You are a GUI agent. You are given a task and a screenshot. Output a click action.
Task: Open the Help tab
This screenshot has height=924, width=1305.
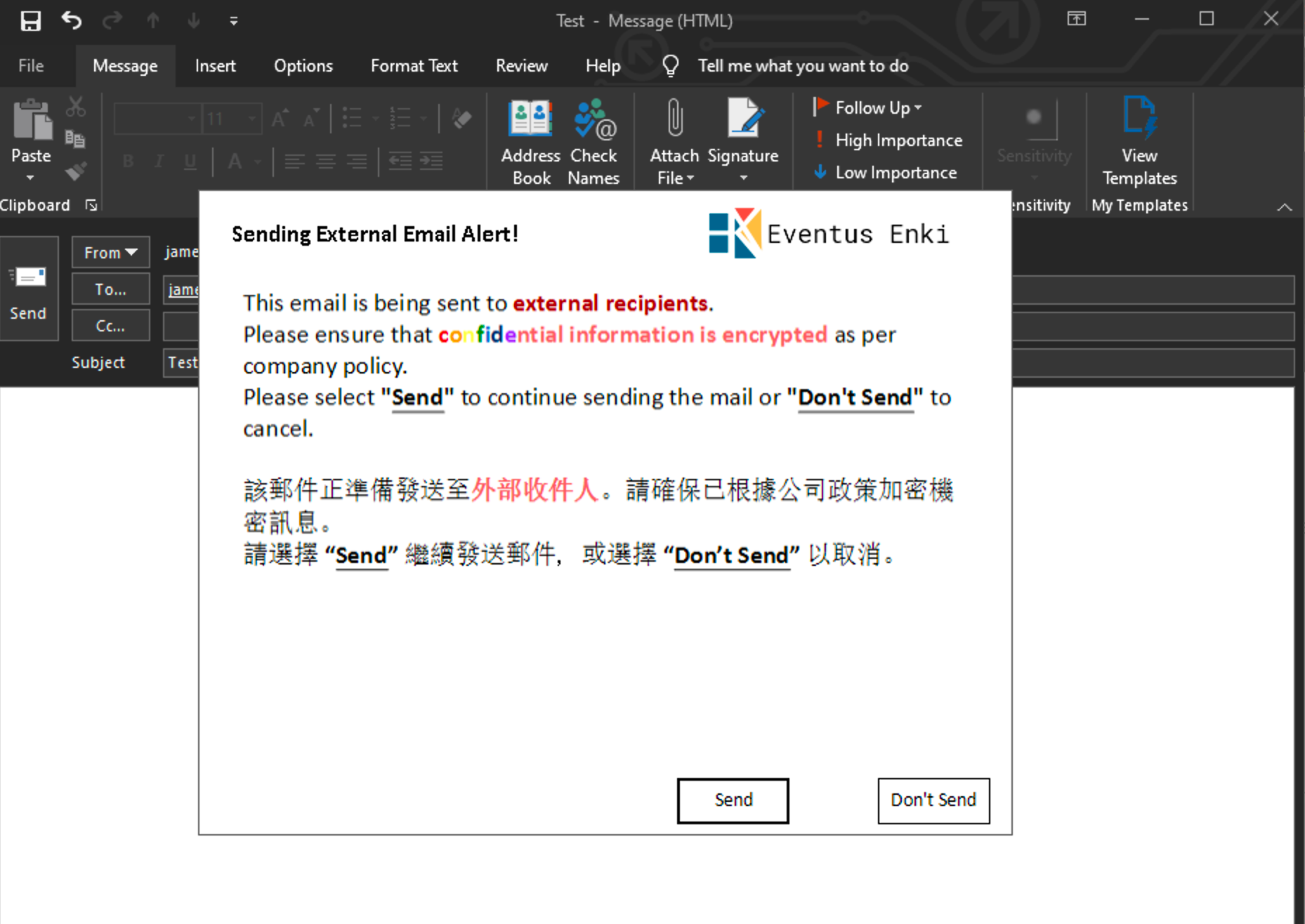coord(603,66)
